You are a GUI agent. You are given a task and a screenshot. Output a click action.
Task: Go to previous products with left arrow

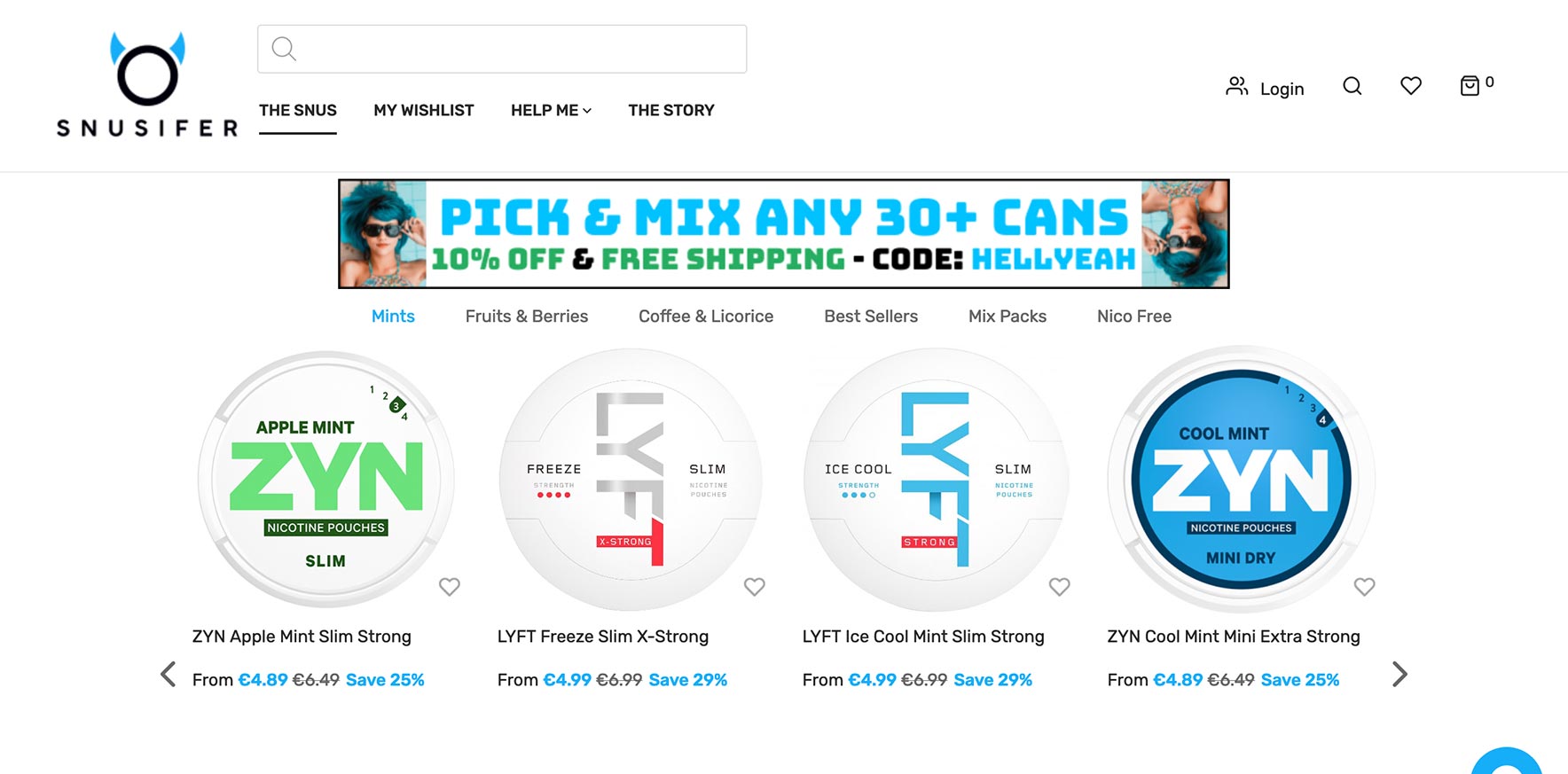point(168,675)
